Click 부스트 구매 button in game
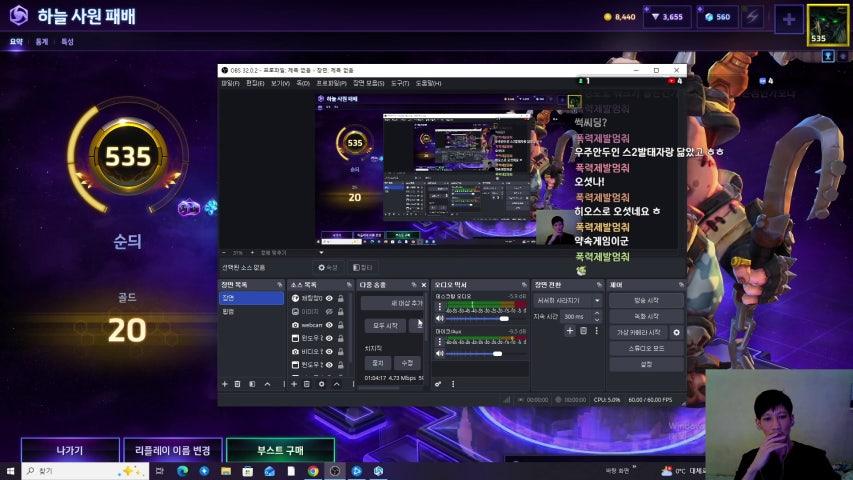 (x=280, y=450)
